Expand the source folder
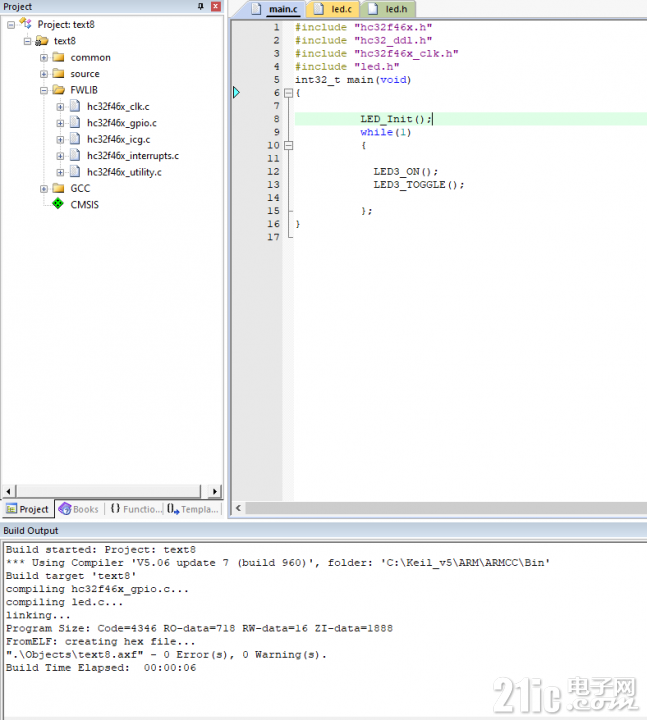Image resolution: width=647 pixels, height=720 pixels. 44,74
